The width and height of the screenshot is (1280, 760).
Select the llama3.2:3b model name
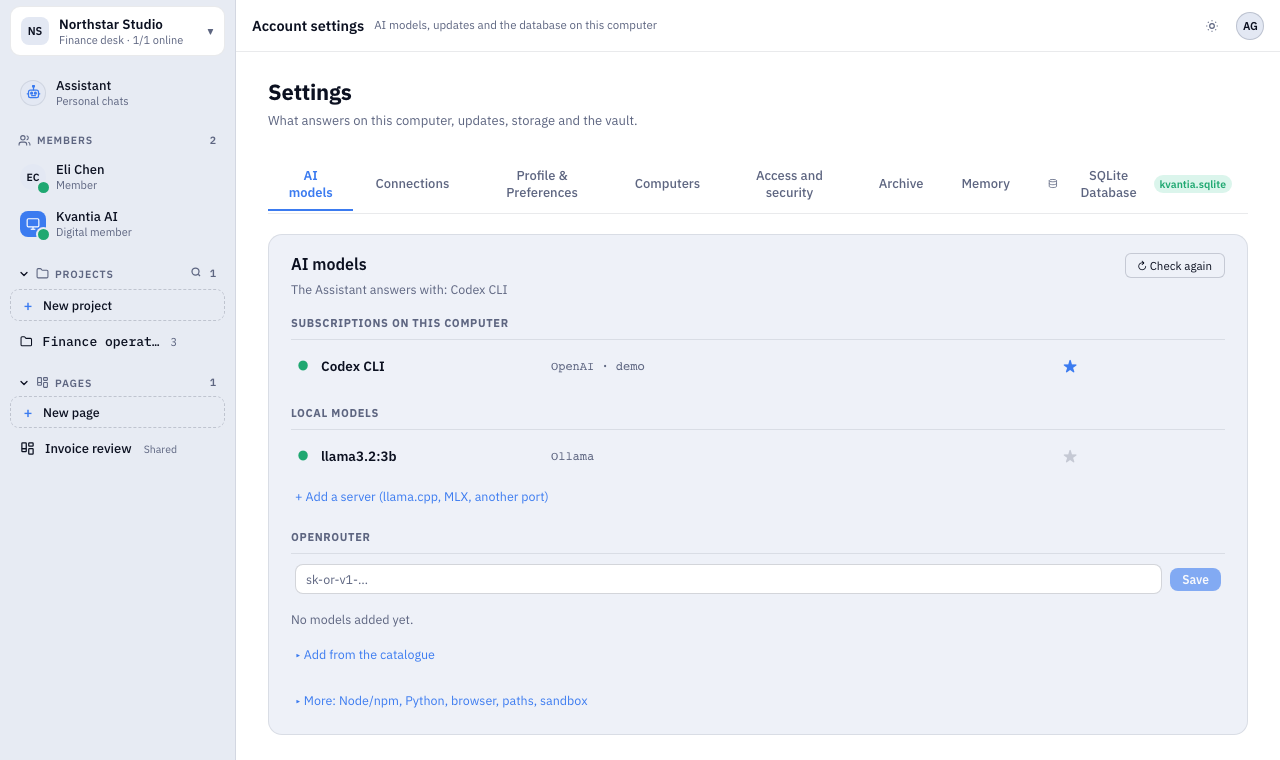359,456
